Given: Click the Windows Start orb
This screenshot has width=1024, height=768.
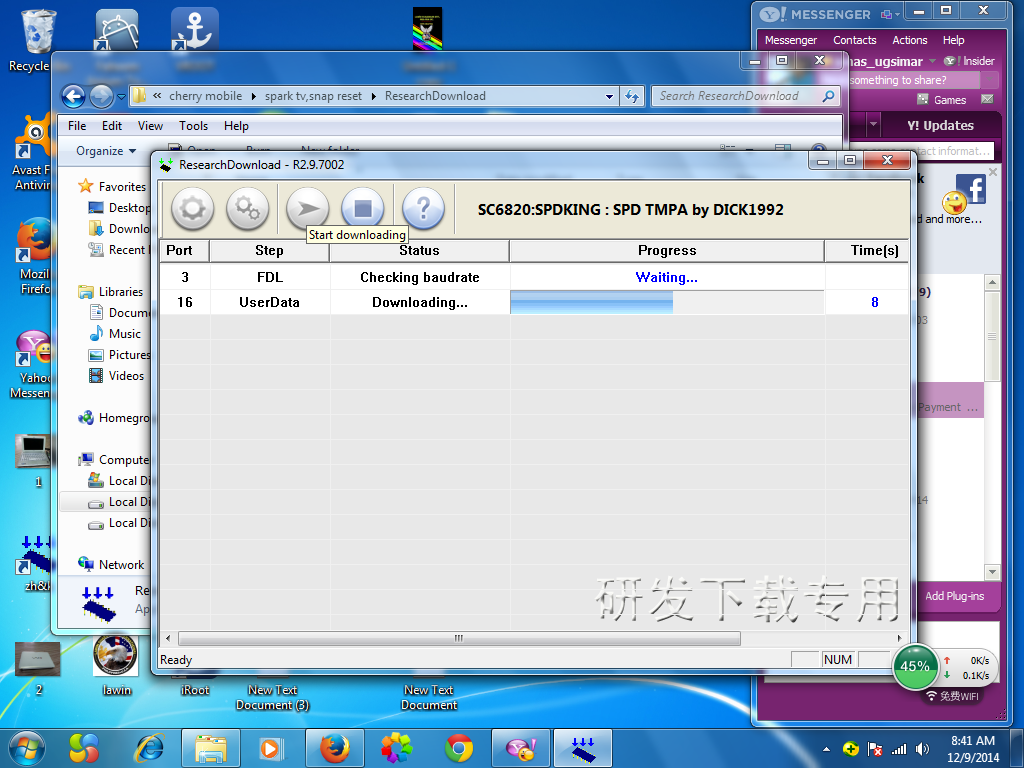Looking at the screenshot, I should click(26, 747).
